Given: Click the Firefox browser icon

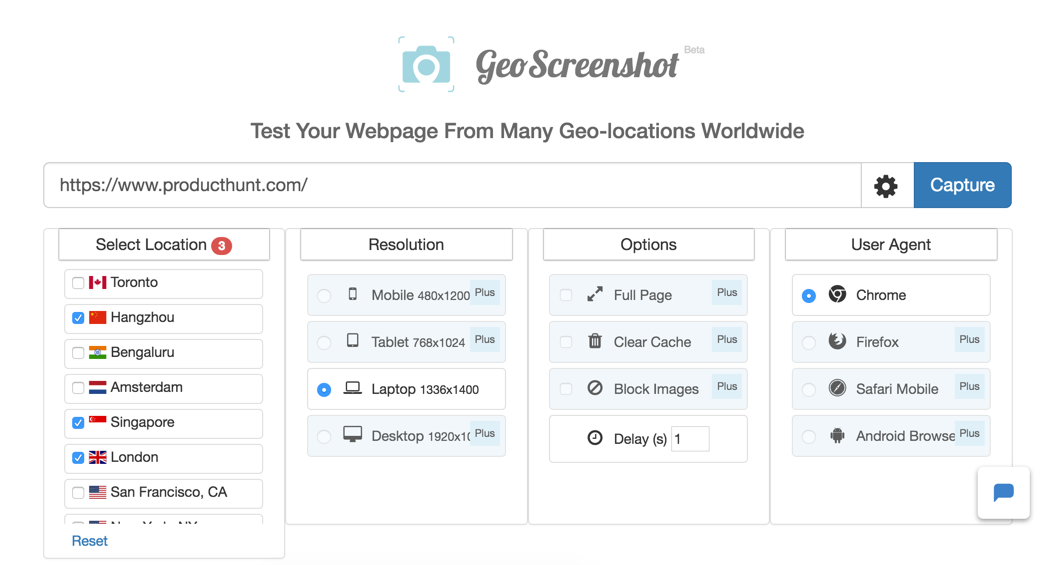Looking at the screenshot, I should 837,341.
